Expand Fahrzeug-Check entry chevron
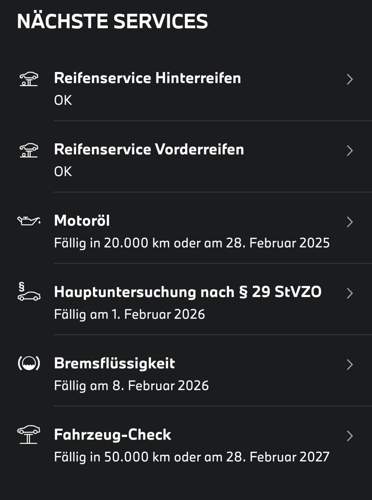Image resolution: width=372 pixels, height=500 pixels. click(349, 436)
